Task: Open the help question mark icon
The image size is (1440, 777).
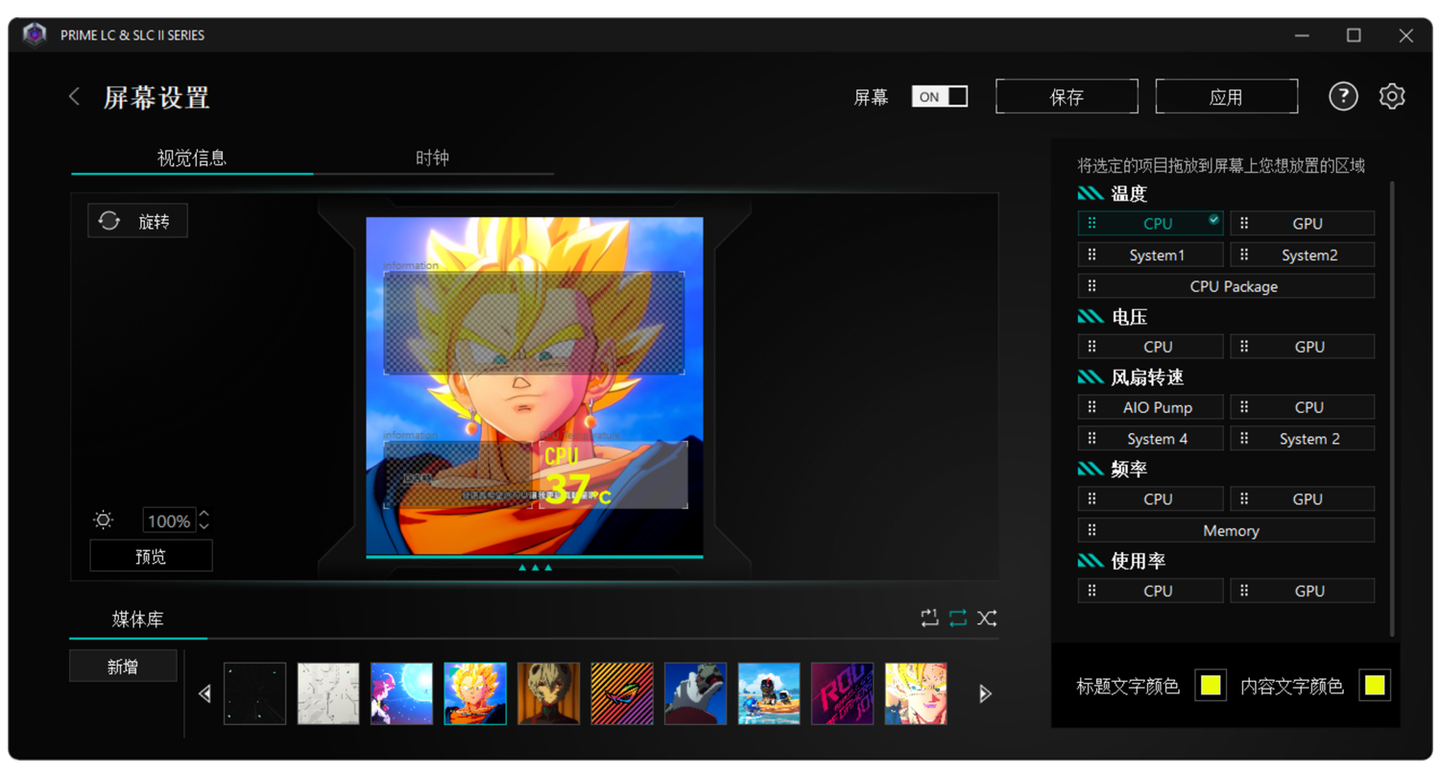Action: [x=1343, y=97]
